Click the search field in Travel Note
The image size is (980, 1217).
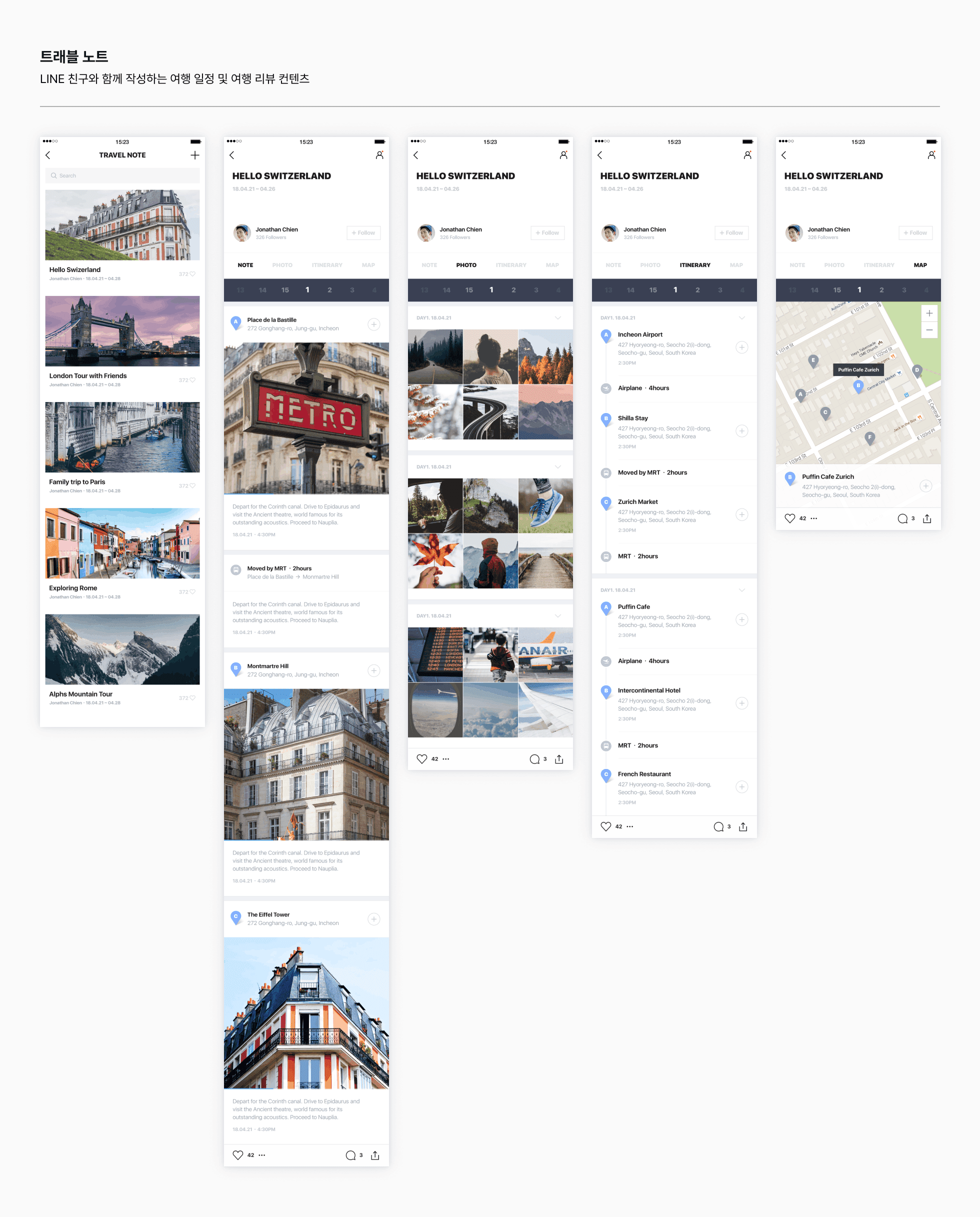[122, 175]
